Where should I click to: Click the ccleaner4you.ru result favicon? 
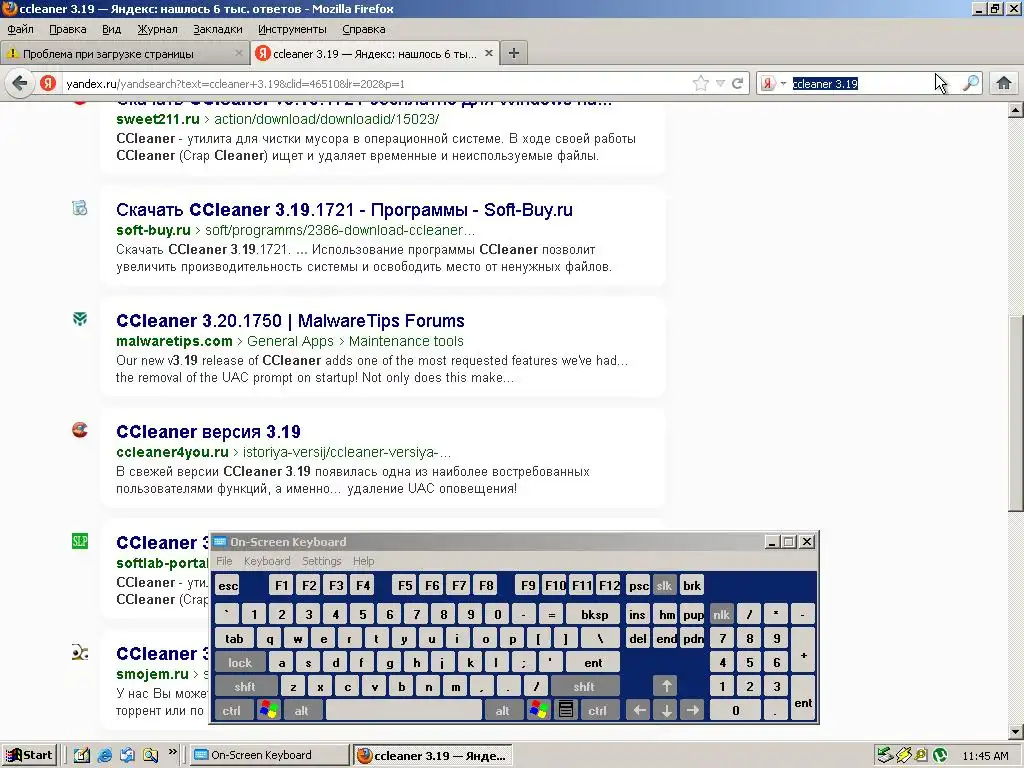(80, 430)
